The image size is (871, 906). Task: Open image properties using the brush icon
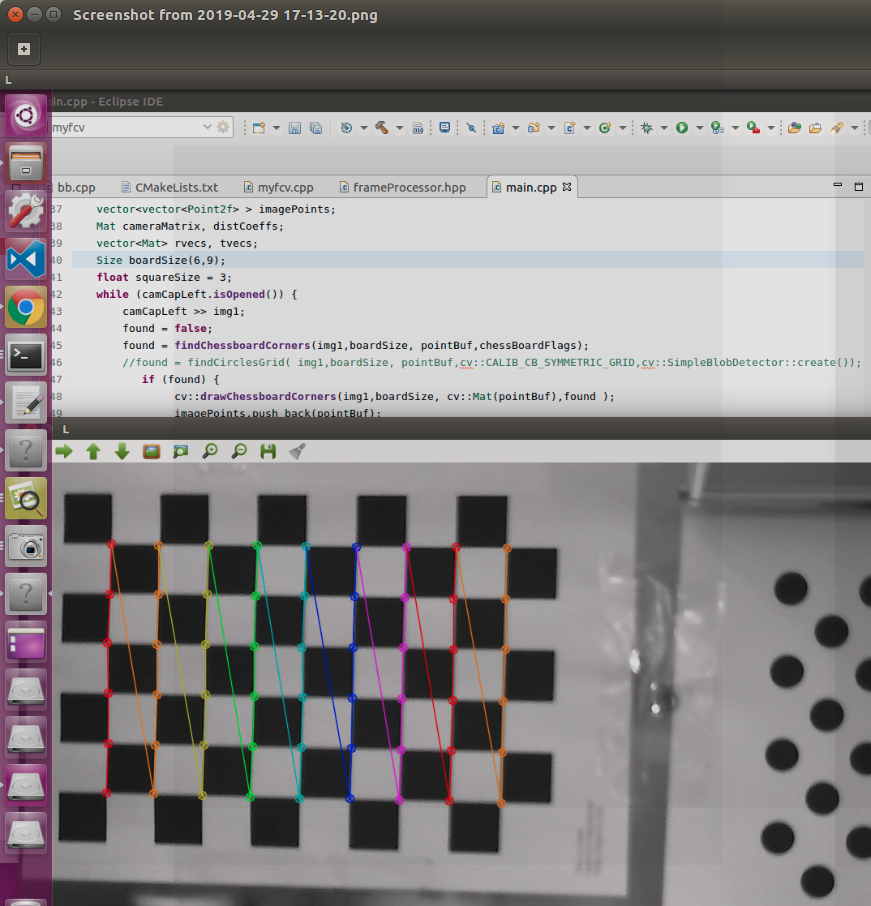(296, 451)
